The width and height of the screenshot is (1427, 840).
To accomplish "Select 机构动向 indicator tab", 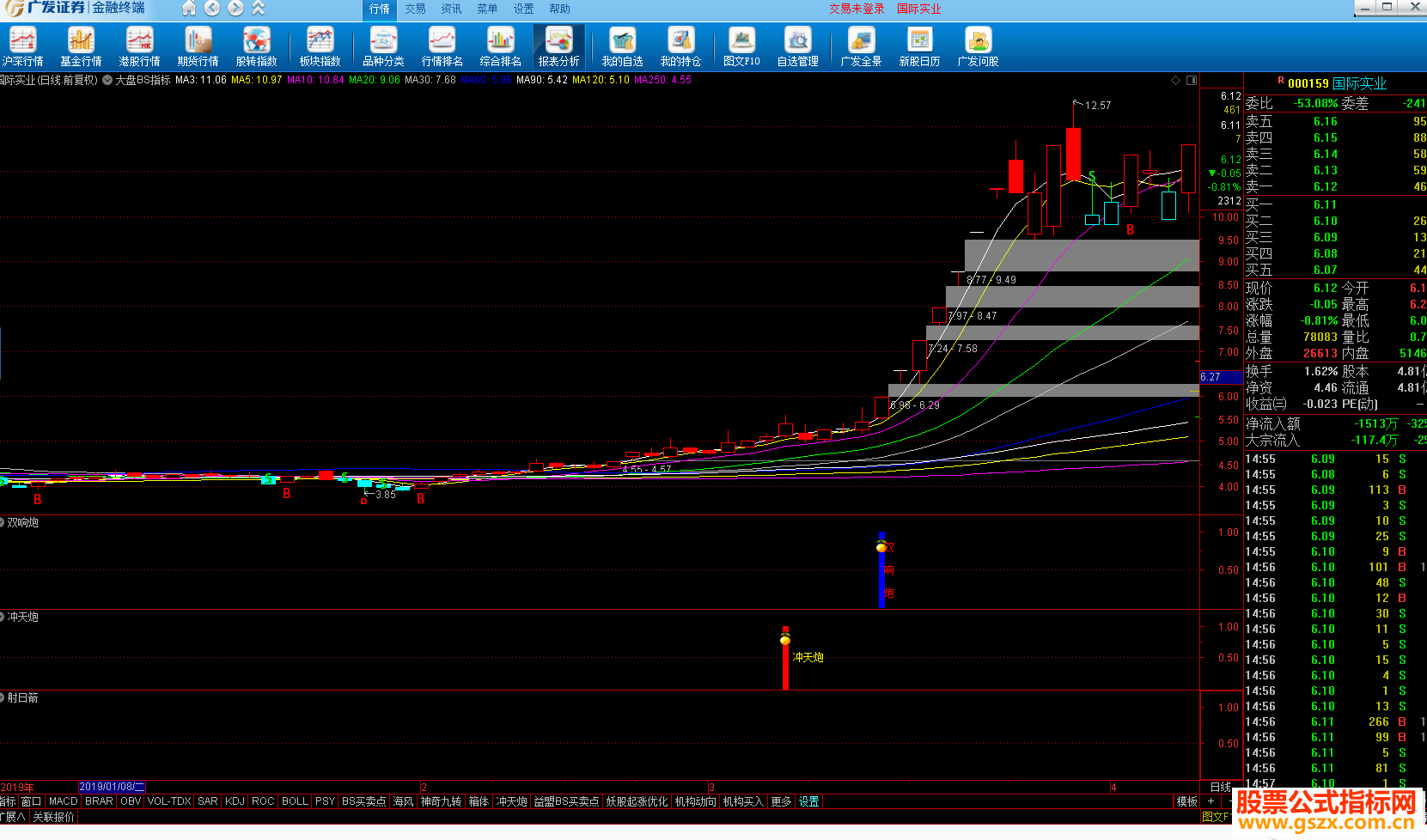I will pos(695,801).
